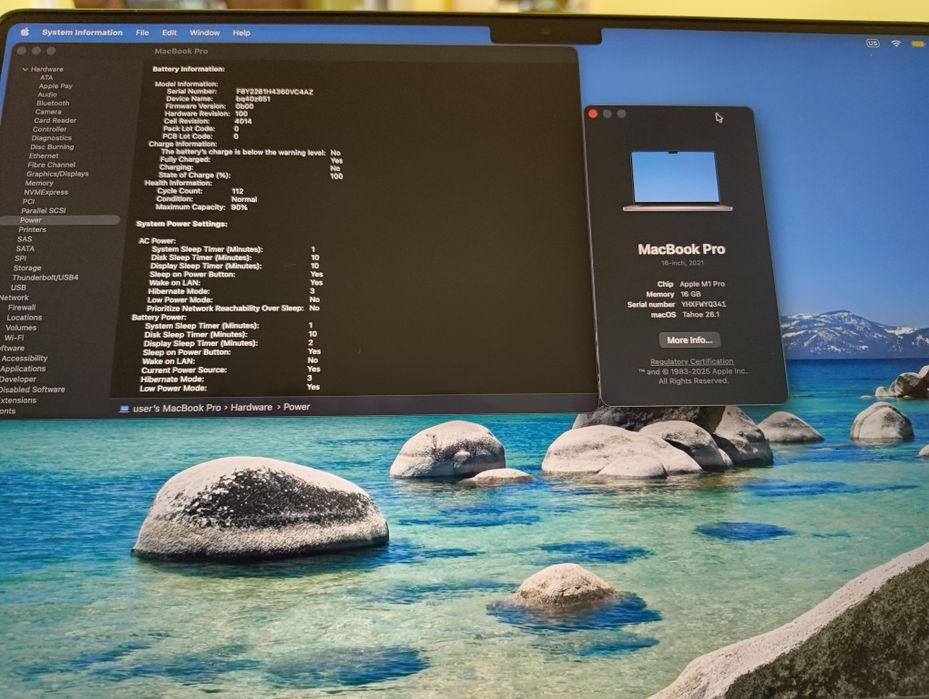The image size is (929, 699).
Task: Select Parallel SCSI in the sidebar
Action: pyautogui.click(x=43, y=210)
